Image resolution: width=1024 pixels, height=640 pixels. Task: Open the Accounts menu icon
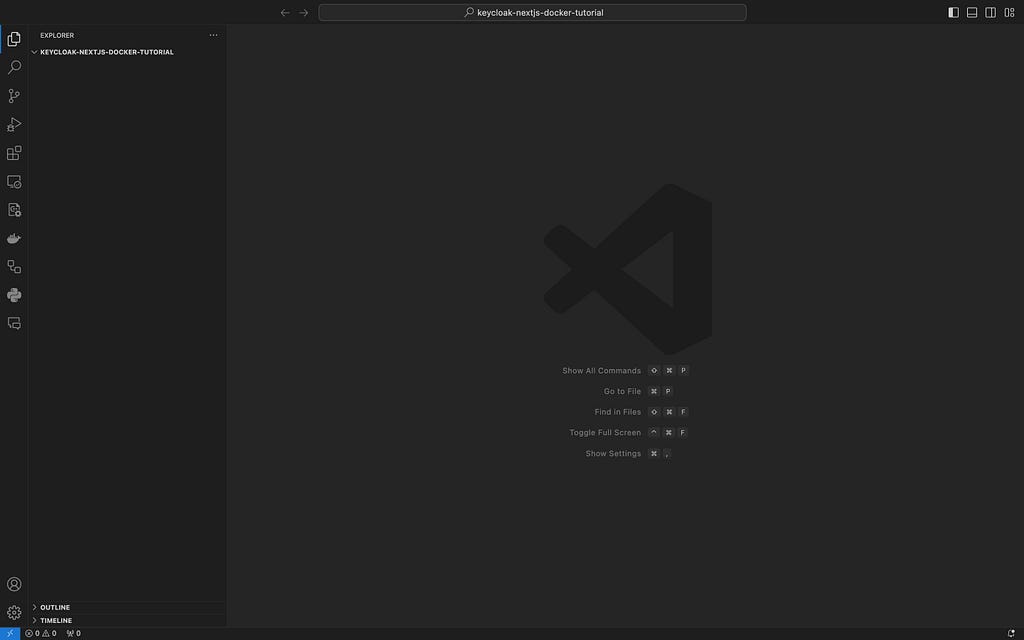14,584
